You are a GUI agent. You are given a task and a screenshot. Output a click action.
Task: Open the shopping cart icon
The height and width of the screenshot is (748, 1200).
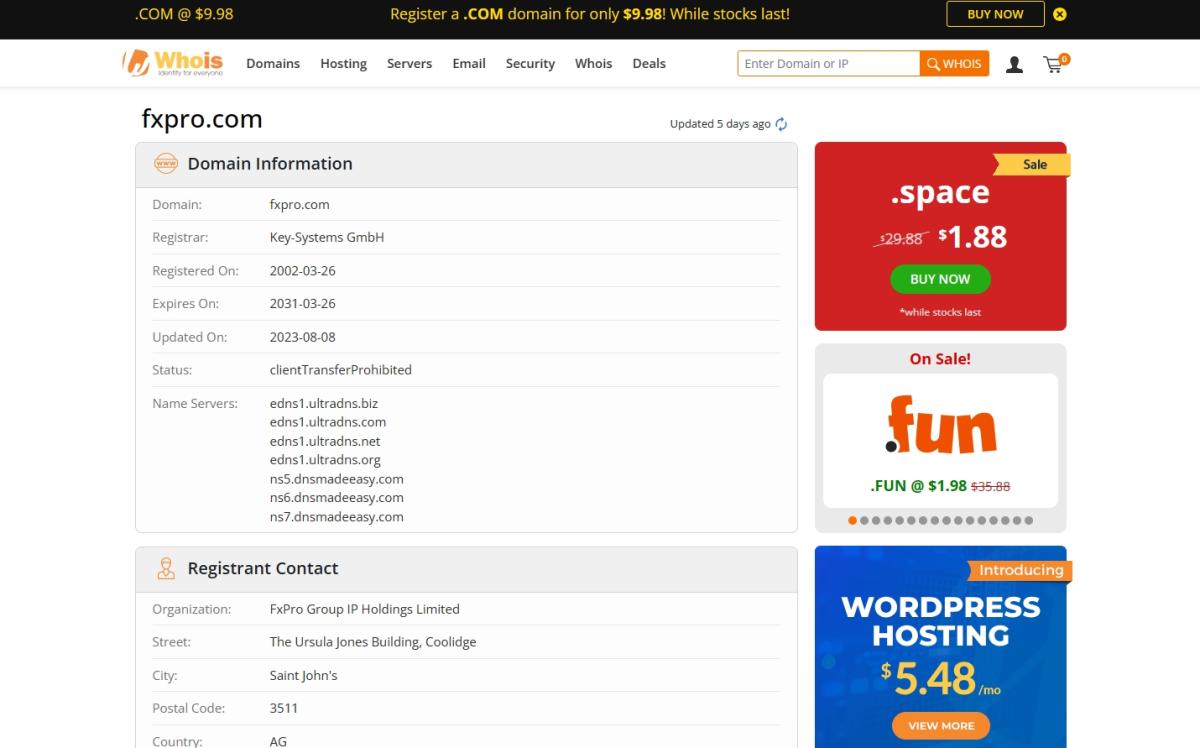pos(1053,64)
